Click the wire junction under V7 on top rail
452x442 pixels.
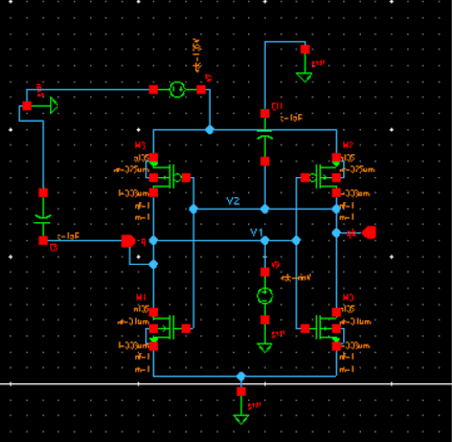[x=209, y=130]
